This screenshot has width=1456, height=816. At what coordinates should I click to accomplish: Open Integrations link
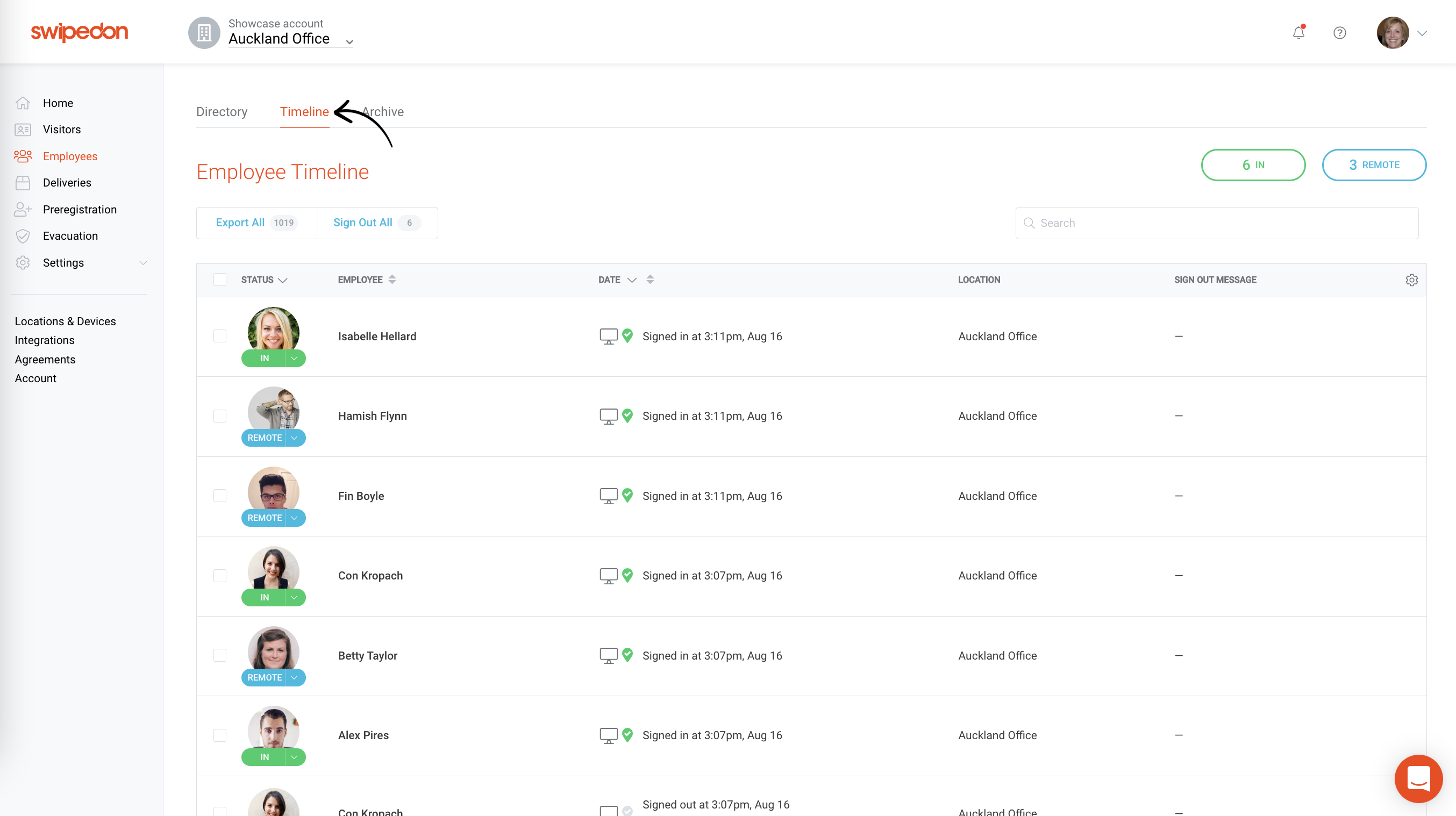pyautogui.click(x=45, y=340)
